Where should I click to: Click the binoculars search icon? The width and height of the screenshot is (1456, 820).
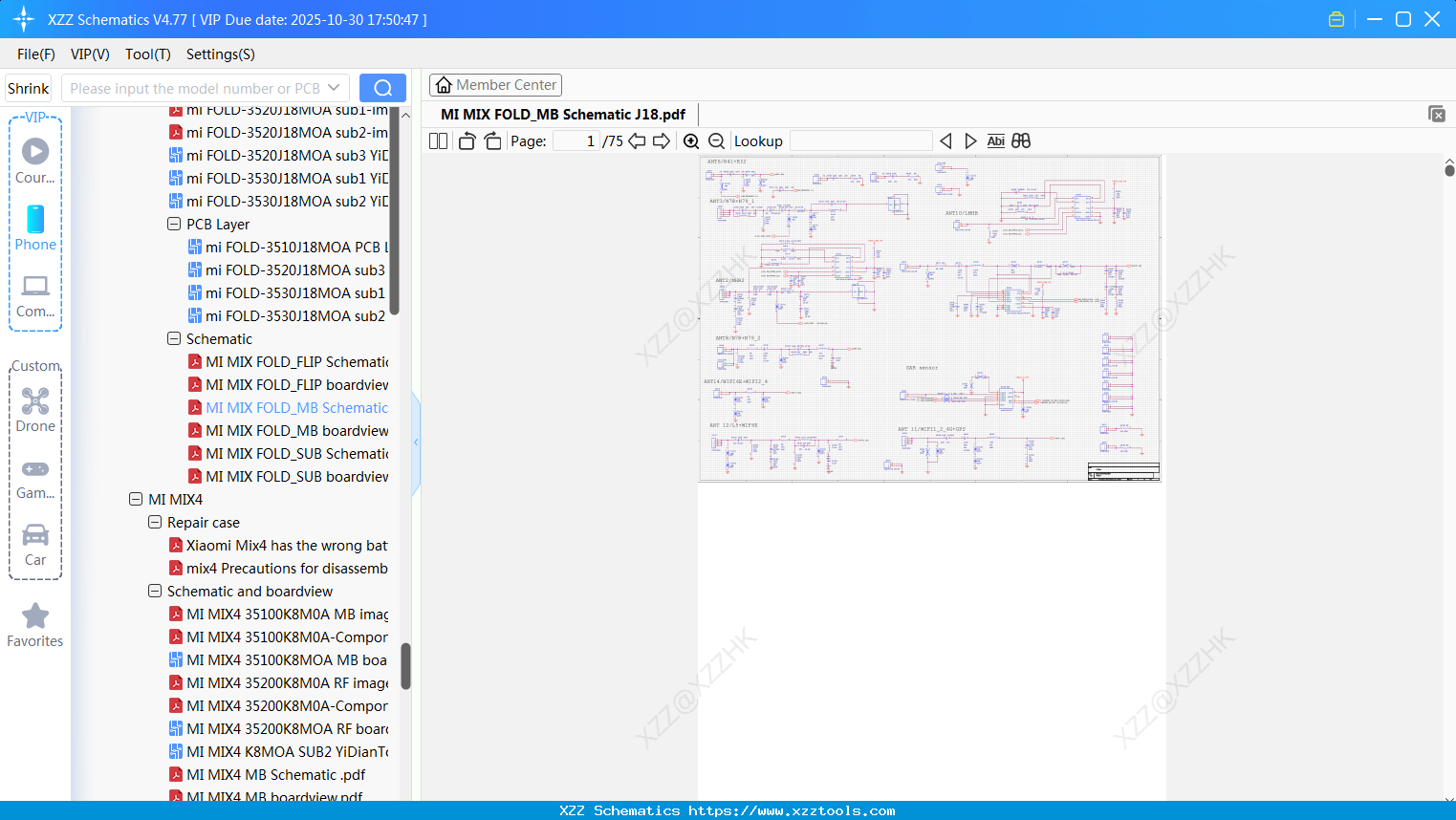(x=1021, y=141)
